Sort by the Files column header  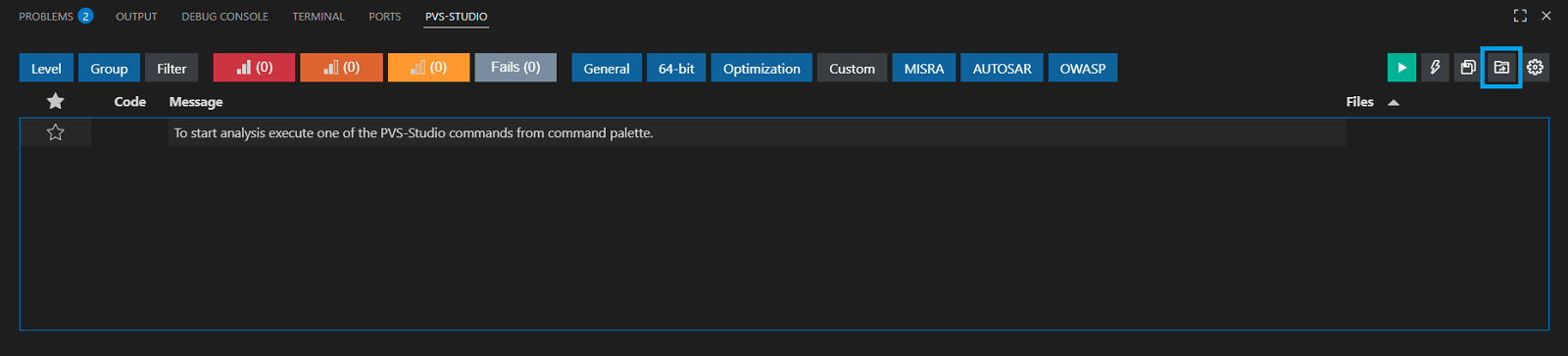[1359, 102]
